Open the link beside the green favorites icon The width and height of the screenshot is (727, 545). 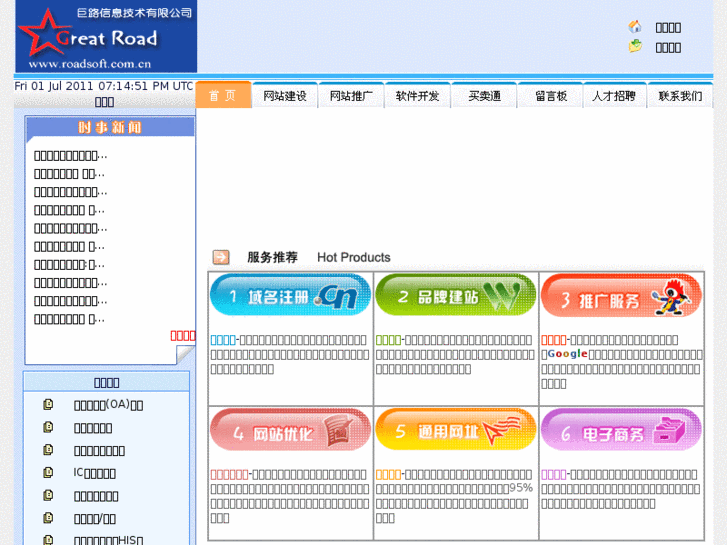pyautogui.click(x=668, y=48)
